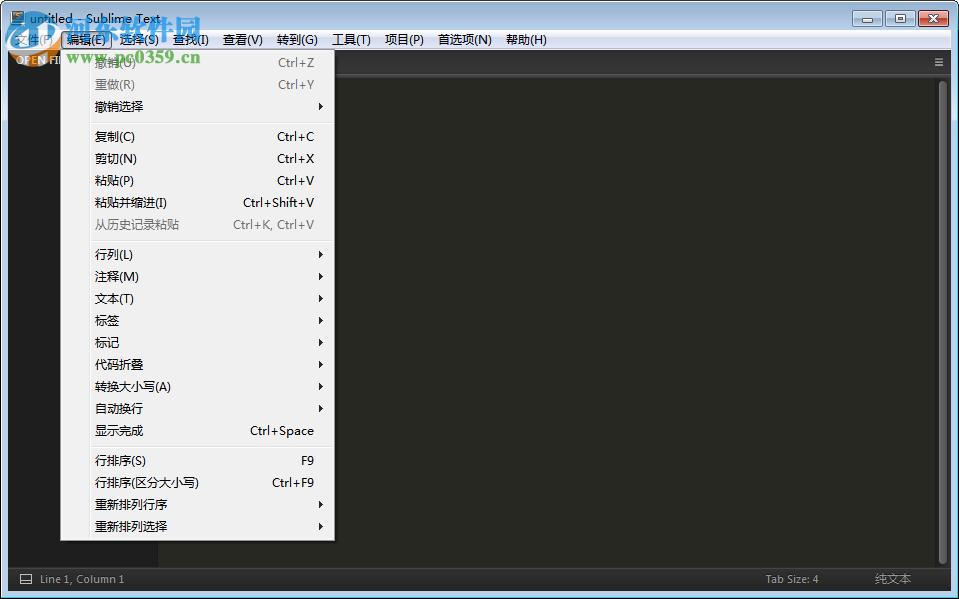
Task: Open the 工具 menu
Action: click(352, 39)
